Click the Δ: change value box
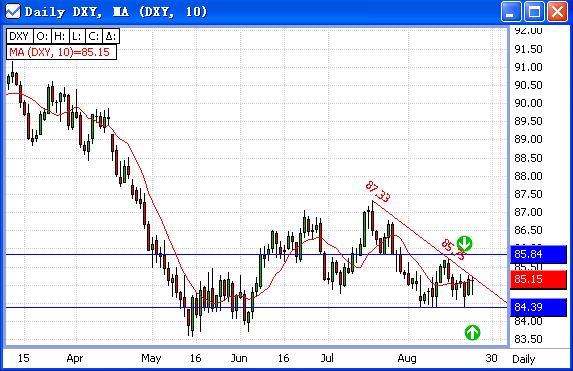Screen dimensions: 573x371 (111, 37)
